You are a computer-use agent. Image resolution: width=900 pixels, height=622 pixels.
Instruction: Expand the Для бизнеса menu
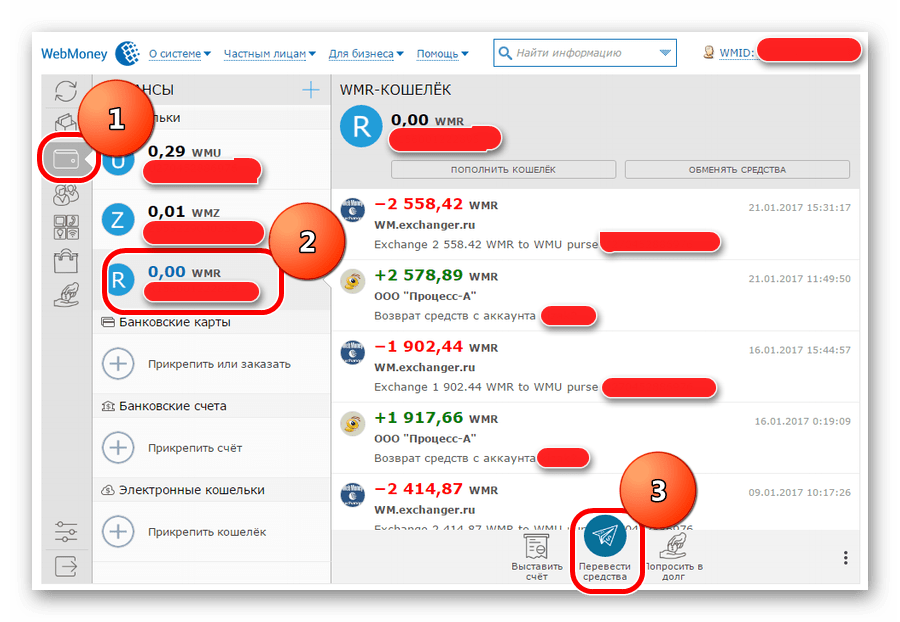tap(366, 53)
